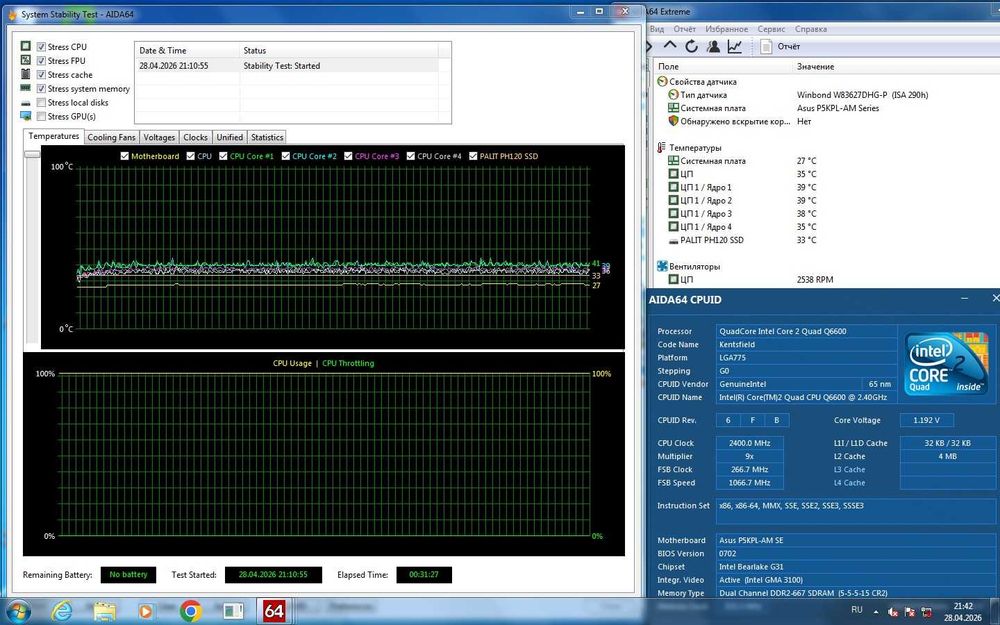The image size is (1000, 625).
Task: Click the Stress CPU chip icon
Action: tap(26, 46)
